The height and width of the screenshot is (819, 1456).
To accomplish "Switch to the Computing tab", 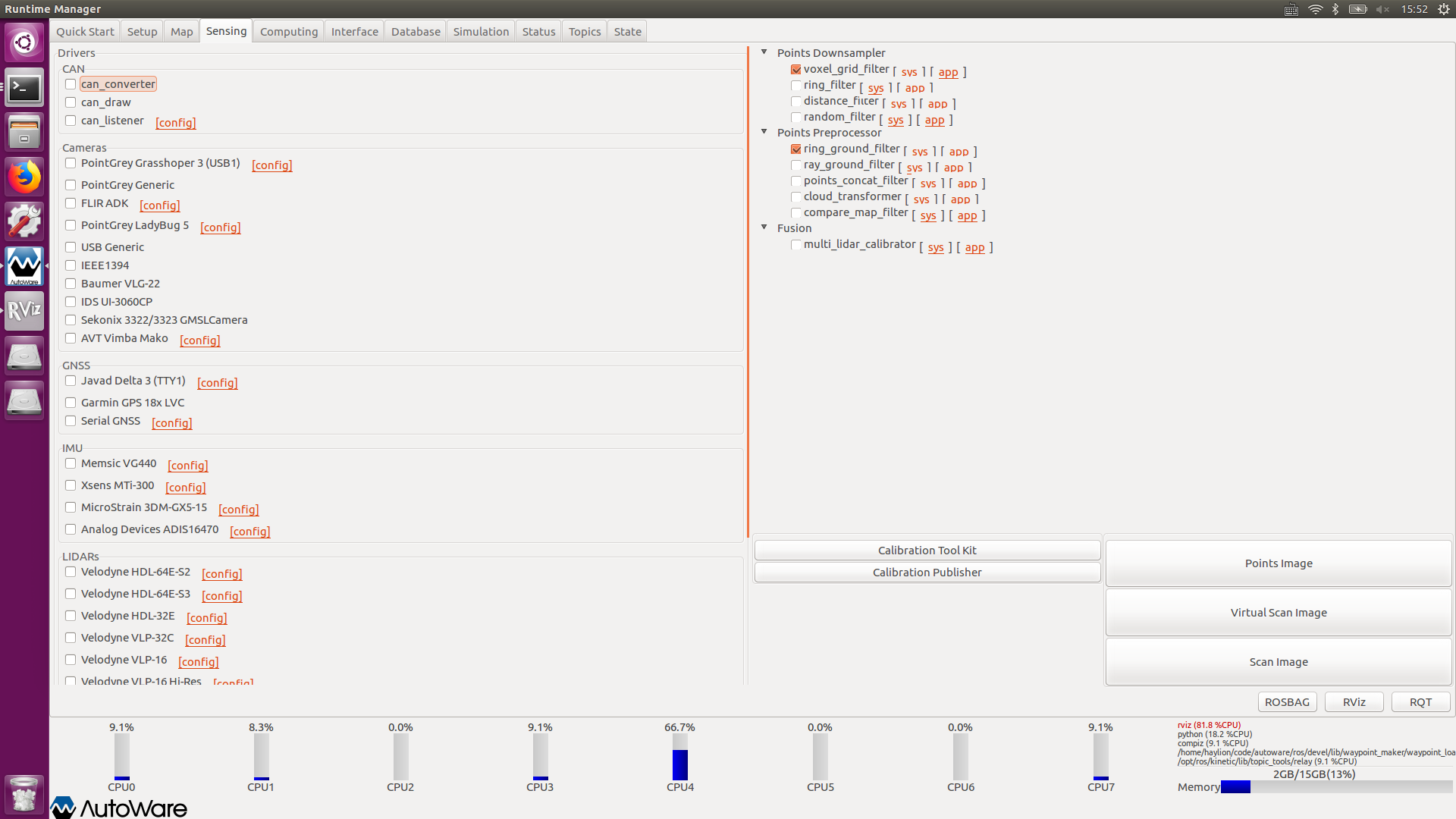I will [288, 32].
